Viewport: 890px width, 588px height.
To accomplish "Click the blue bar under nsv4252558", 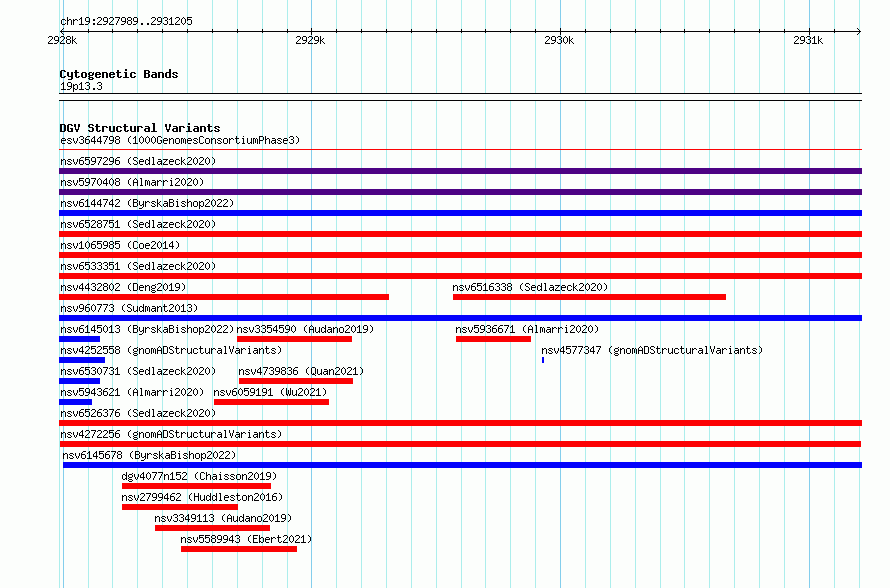I will pos(82,360).
